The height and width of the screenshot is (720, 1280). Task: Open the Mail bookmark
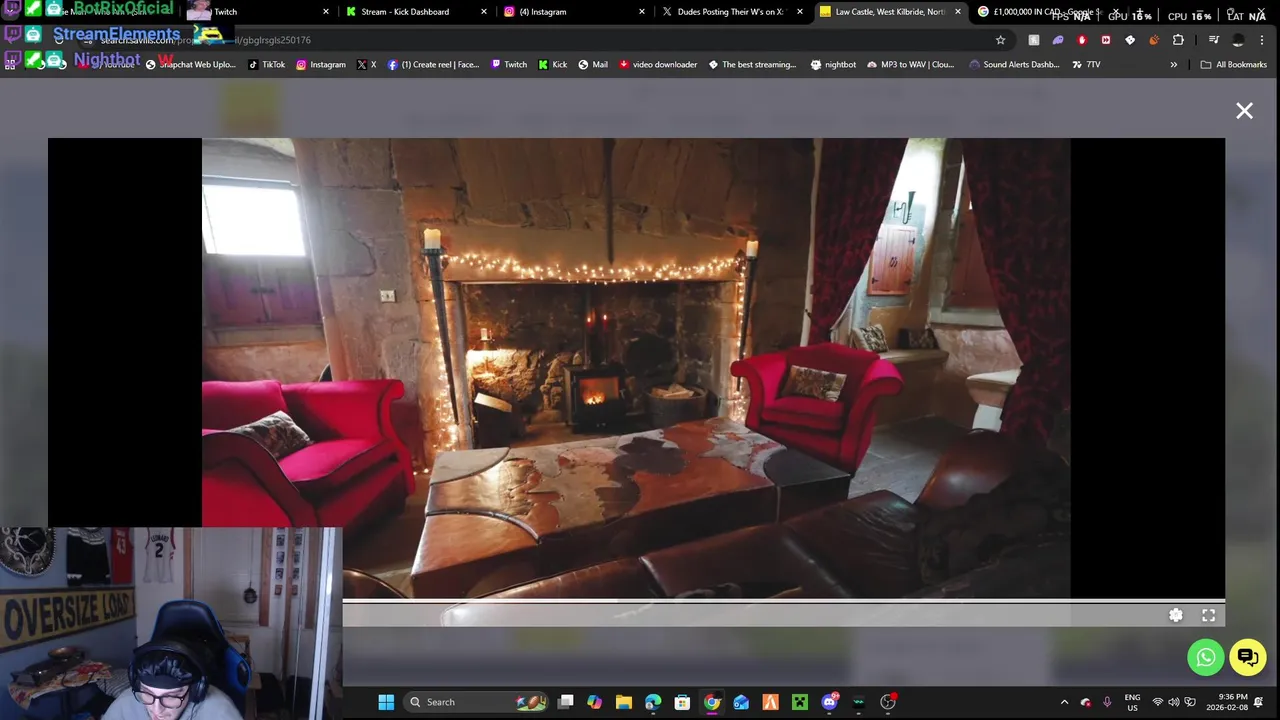(592, 65)
